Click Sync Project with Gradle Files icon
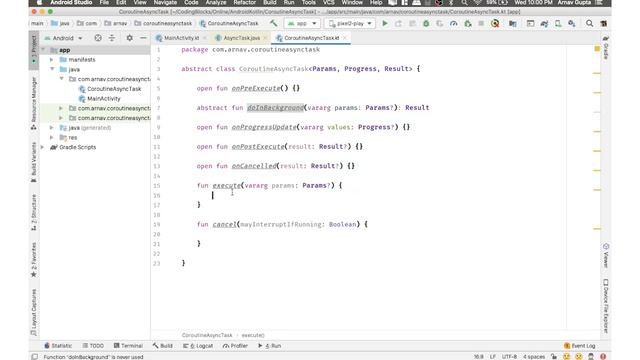The width and height of the screenshot is (640, 360). point(544,24)
